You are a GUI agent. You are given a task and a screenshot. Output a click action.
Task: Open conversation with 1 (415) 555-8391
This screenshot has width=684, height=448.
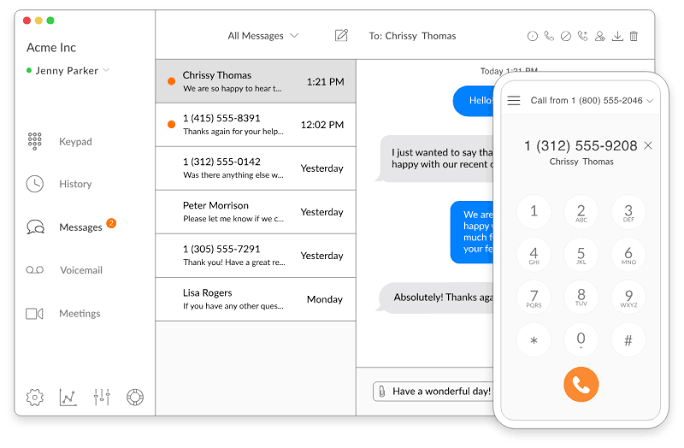pyautogui.click(x=256, y=125)
